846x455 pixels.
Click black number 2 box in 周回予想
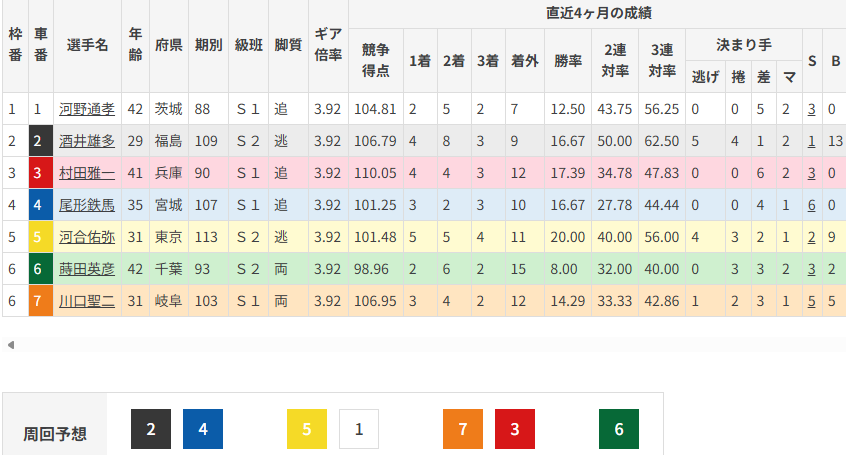point(151,429)
